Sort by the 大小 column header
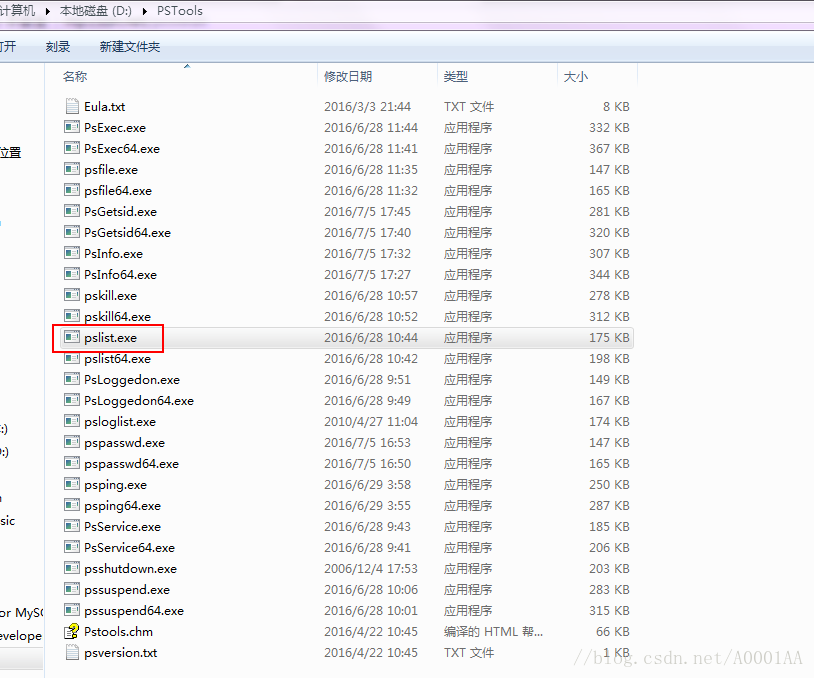814x678 pixels. pyautogui.click(x=576, y=77)
